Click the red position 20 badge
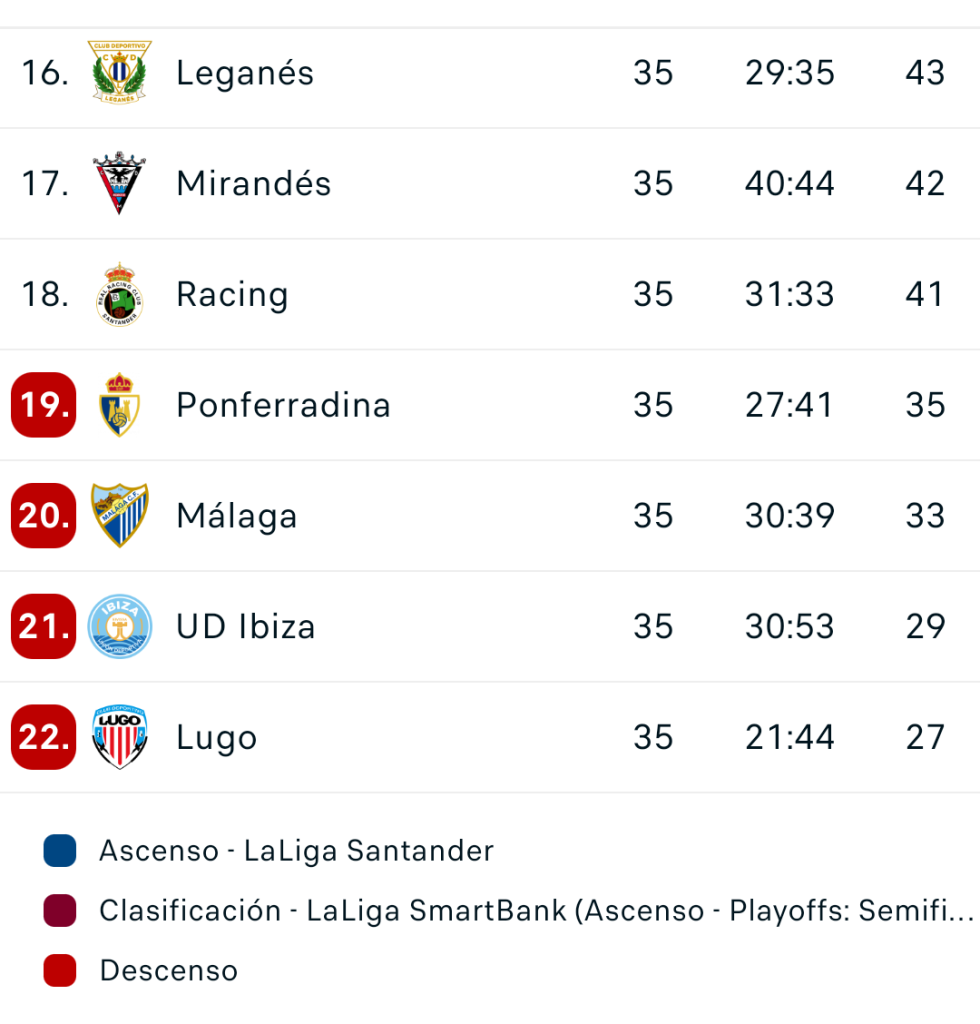The image size is (980, 1024). click(44, 516)
